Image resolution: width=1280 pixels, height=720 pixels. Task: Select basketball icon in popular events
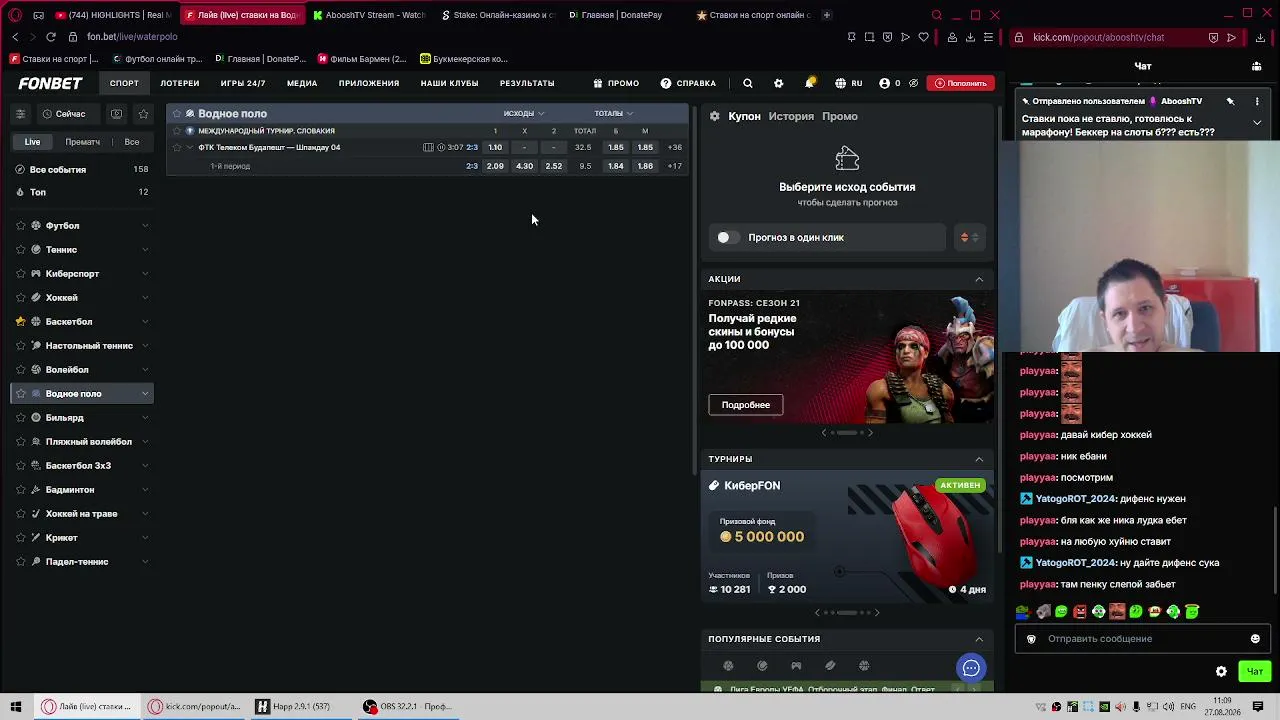(864, 666)
